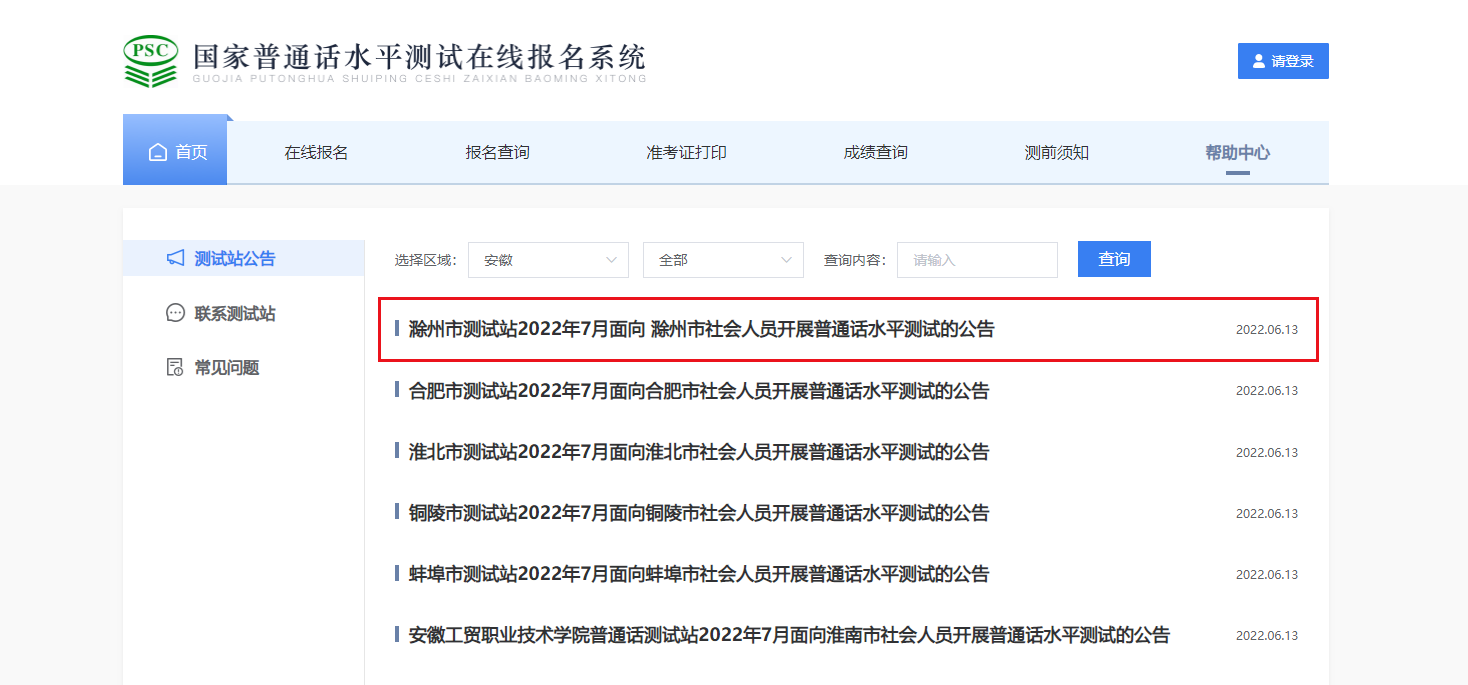Select 测试站公告 in the sidebar

[x=243, y=259]
